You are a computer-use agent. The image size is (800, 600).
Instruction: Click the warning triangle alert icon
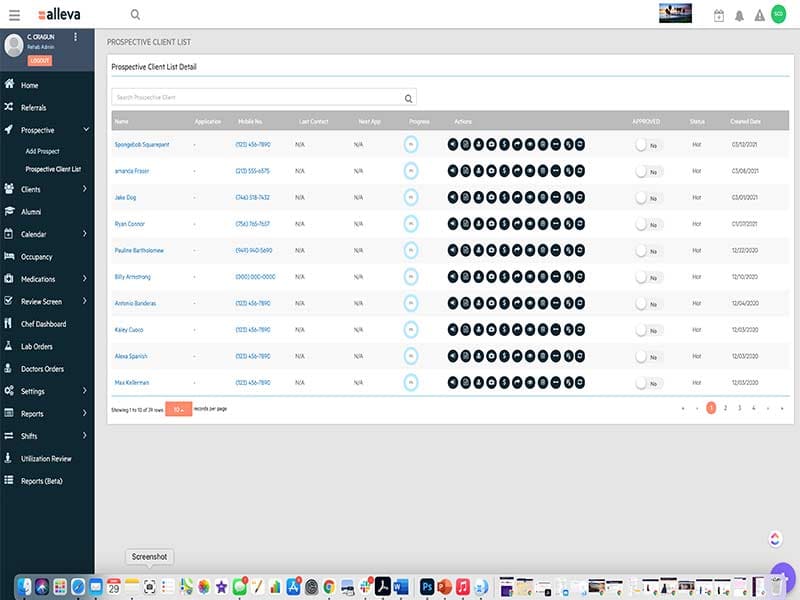759,15
